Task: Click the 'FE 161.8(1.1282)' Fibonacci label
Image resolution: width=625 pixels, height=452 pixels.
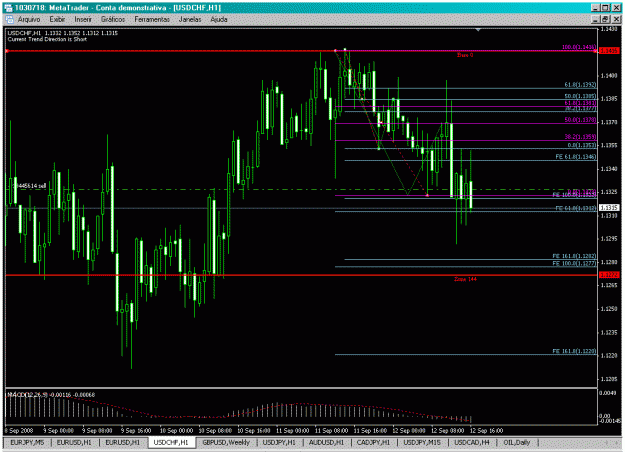Action: [574, 256]
